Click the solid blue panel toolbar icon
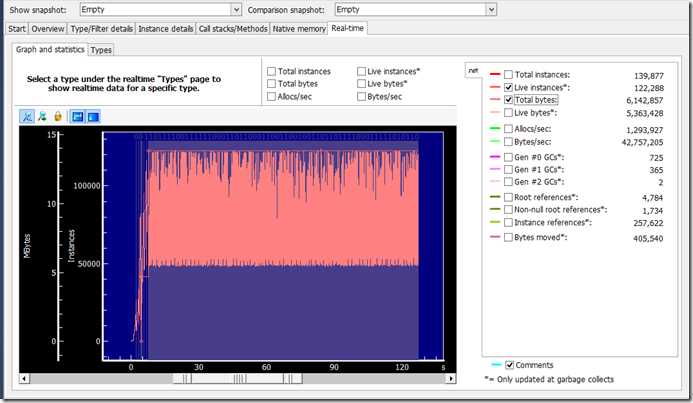 (93, 117)
